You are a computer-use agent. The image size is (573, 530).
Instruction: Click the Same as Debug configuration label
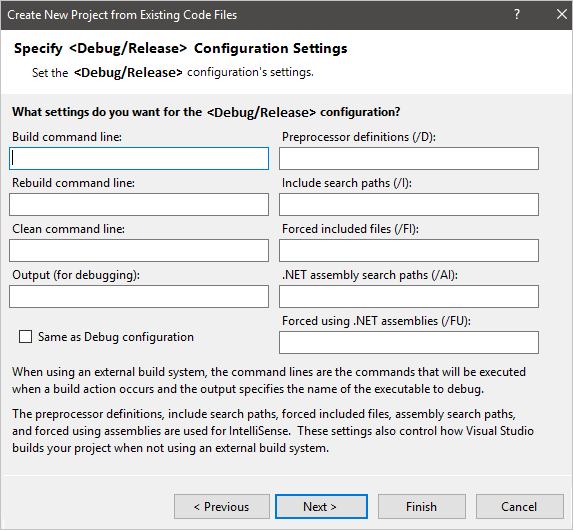116,337
